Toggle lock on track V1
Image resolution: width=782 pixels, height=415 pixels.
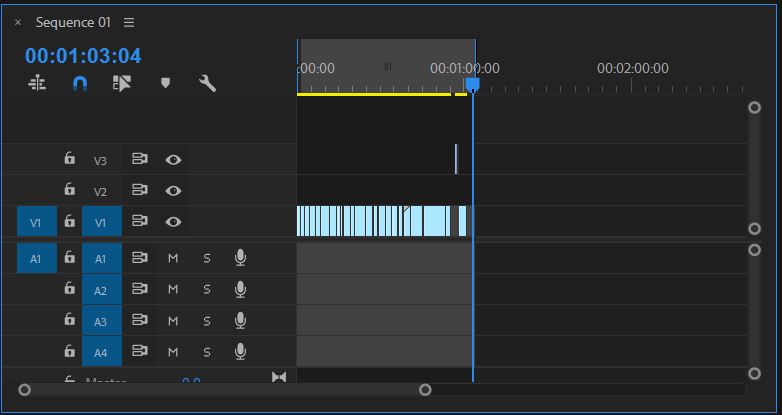point(69,220)
